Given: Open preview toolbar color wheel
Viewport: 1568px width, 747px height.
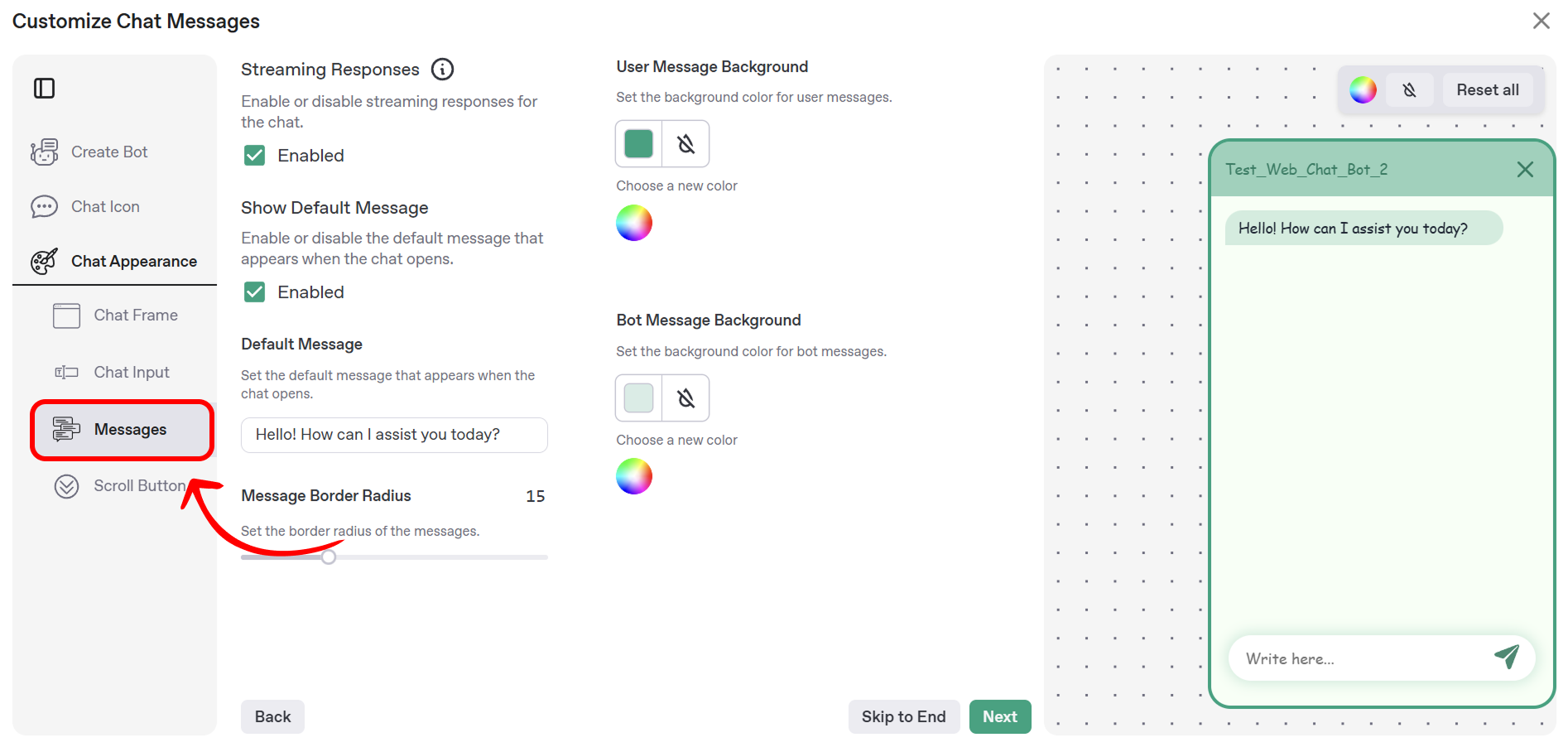Looking at the screenshot, I should coord(1363,89).
